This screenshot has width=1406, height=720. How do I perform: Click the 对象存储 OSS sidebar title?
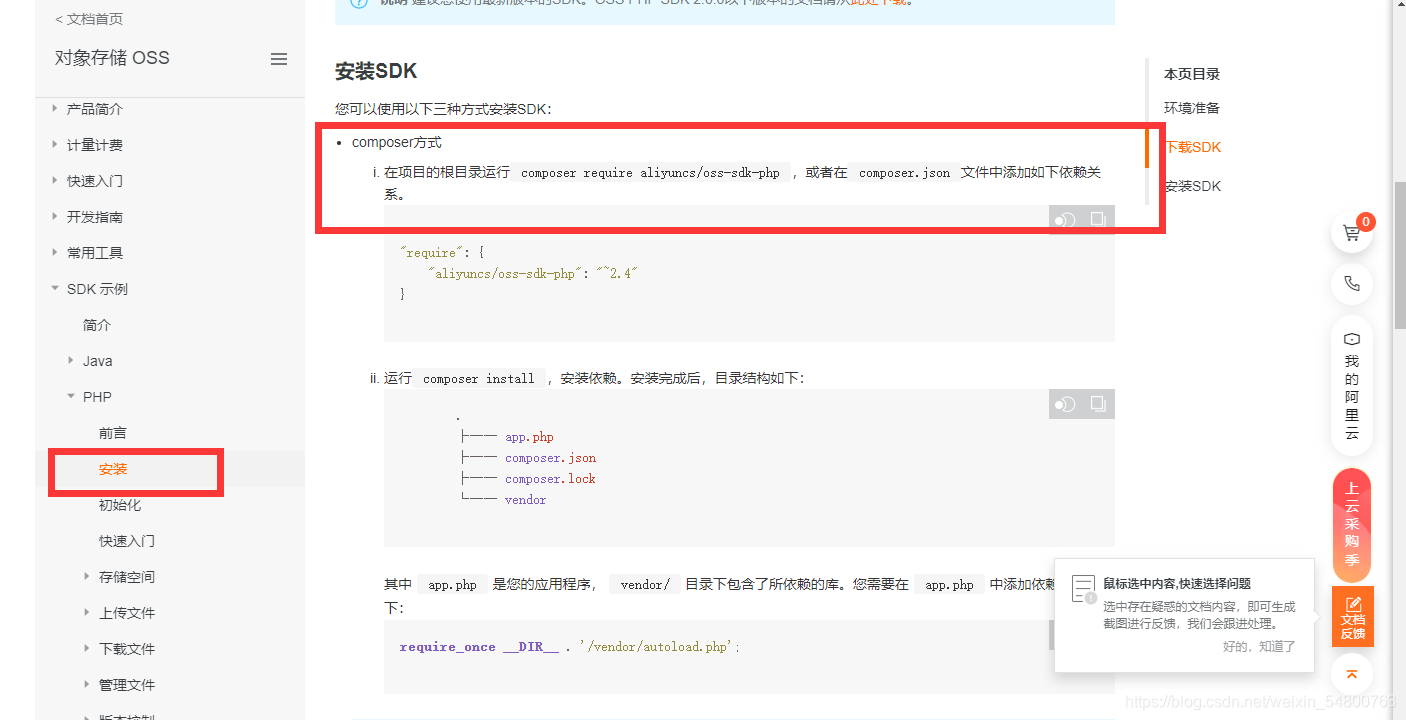click(x=112, y=58)
